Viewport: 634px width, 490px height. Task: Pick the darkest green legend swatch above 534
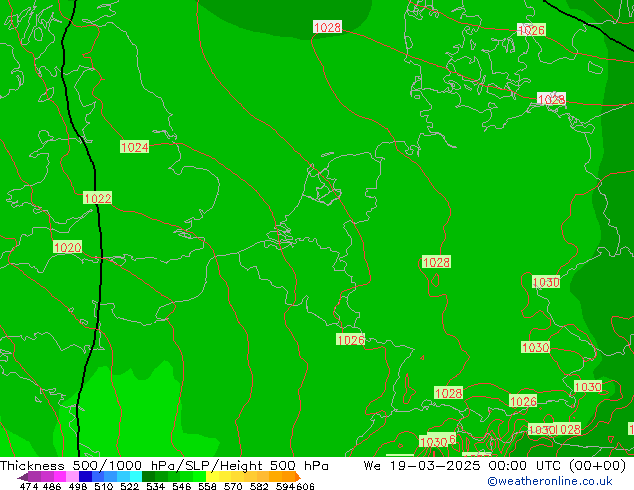(148, 476)
